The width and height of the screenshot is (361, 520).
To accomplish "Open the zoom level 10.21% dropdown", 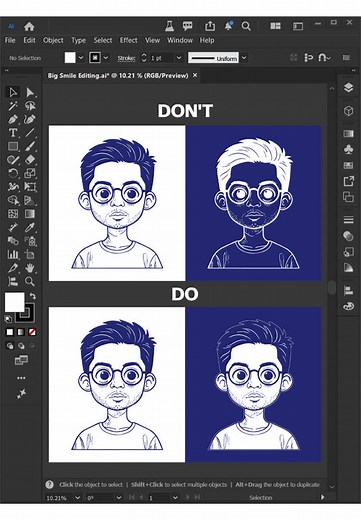I will point(78,497).
